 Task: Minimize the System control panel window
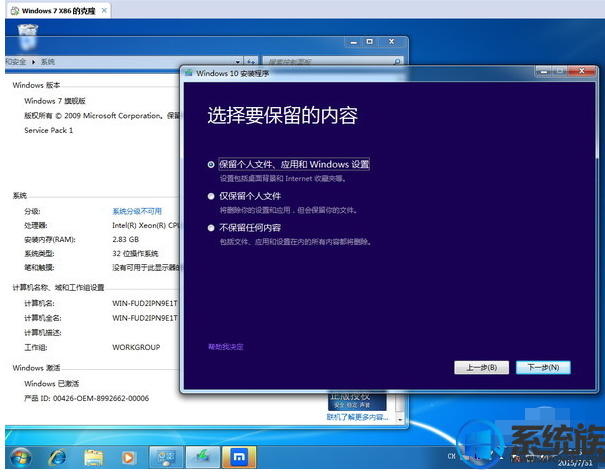pos(353,42)
